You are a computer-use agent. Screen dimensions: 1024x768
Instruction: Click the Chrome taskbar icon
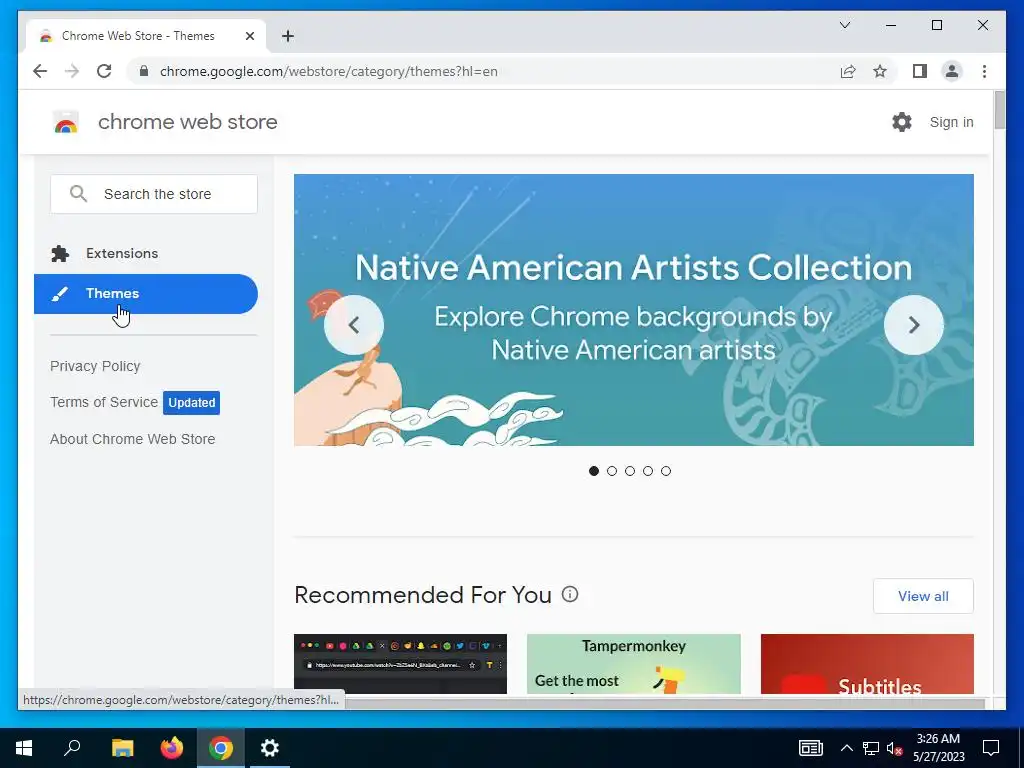(x=221, y=748)
